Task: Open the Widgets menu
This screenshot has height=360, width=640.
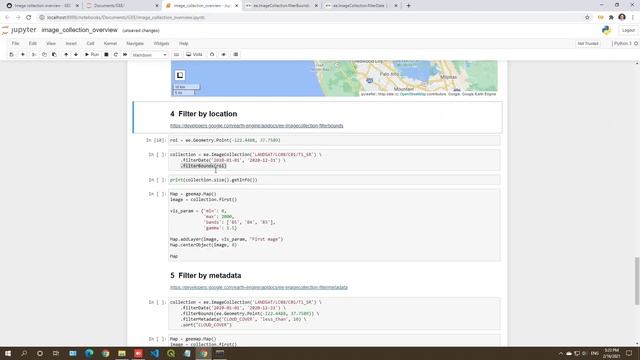Action: [x=161, y=43]
